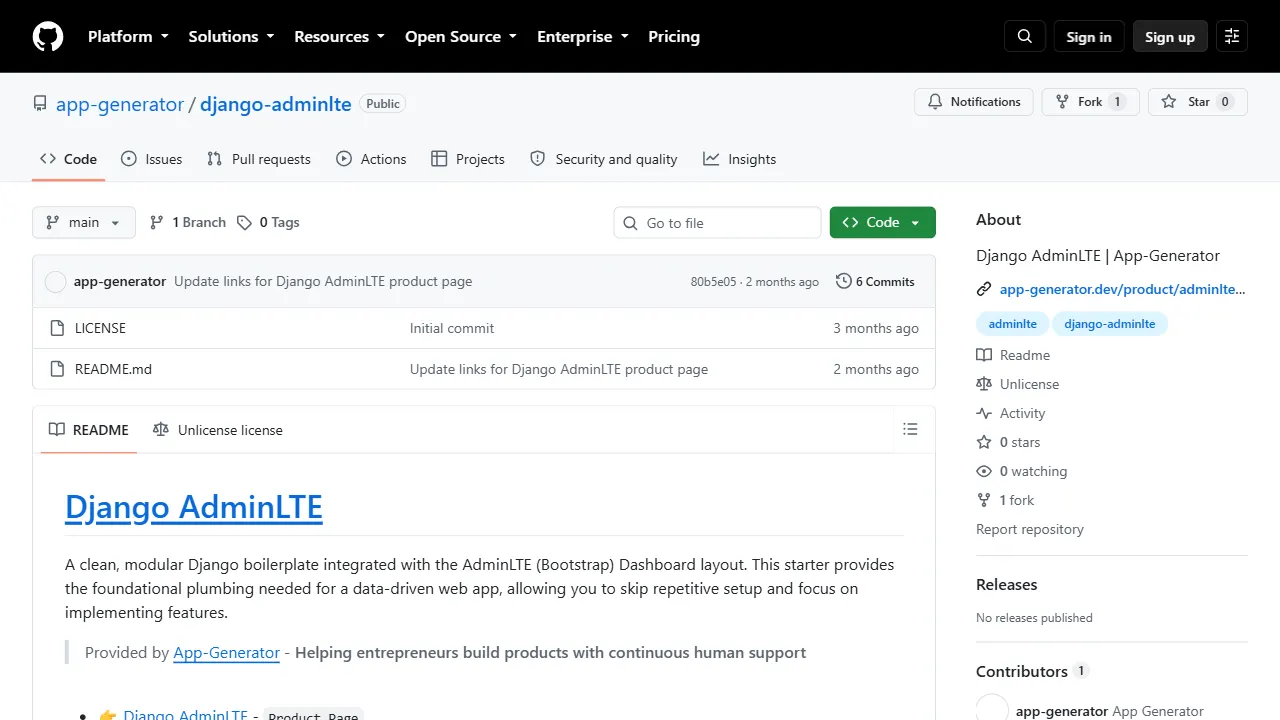Click the Sign up button

click(x=1170, y=36)
